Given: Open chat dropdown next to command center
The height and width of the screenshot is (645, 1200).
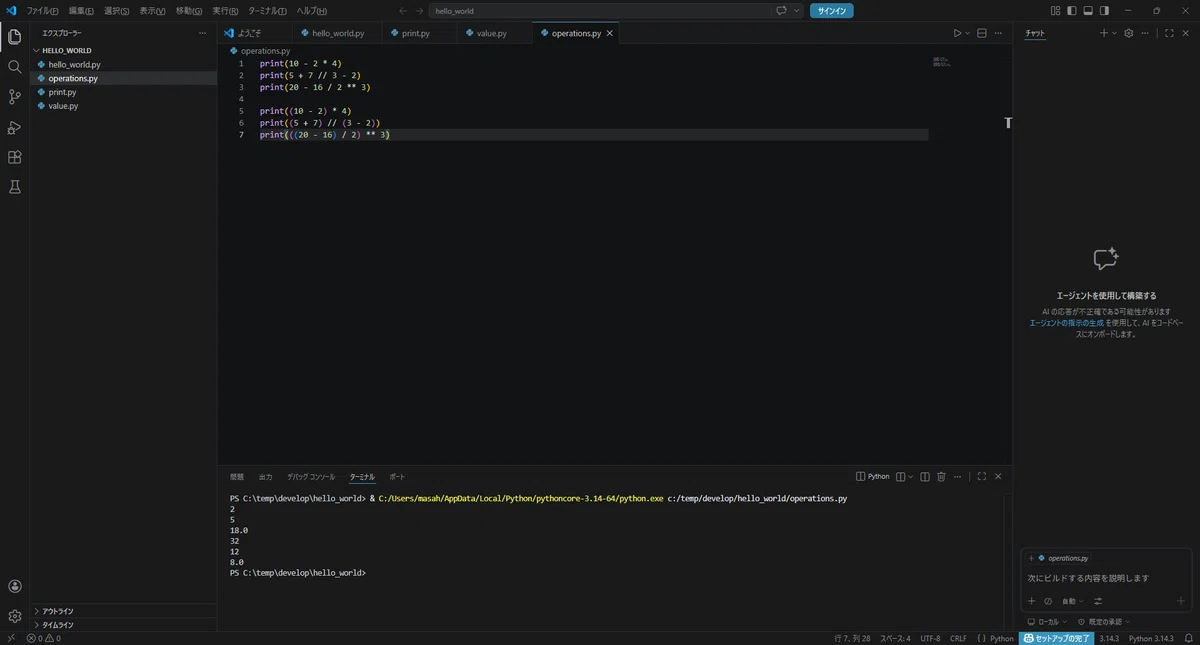Looking at the screenshot, I should [x=797, y=11].
